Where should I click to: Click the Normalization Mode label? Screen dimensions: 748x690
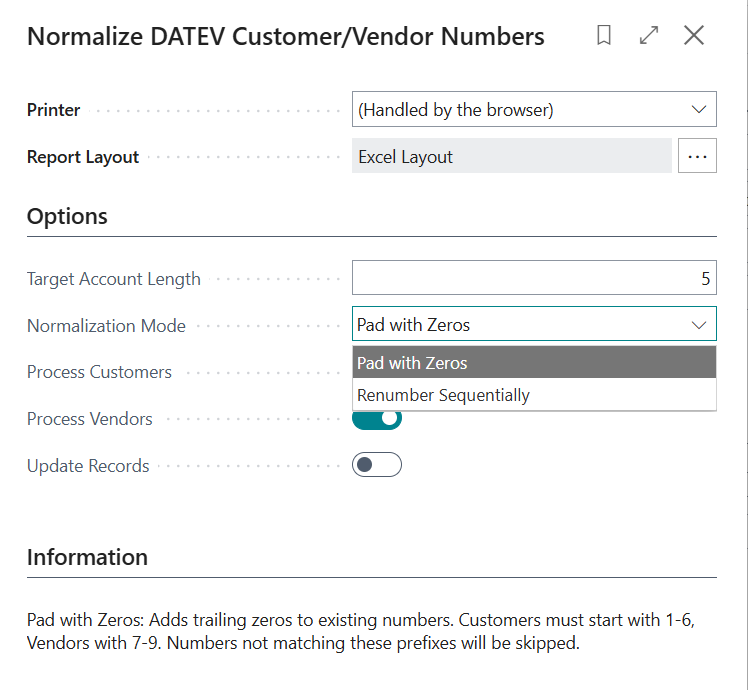pyautogui.click(x=106, y=326)
